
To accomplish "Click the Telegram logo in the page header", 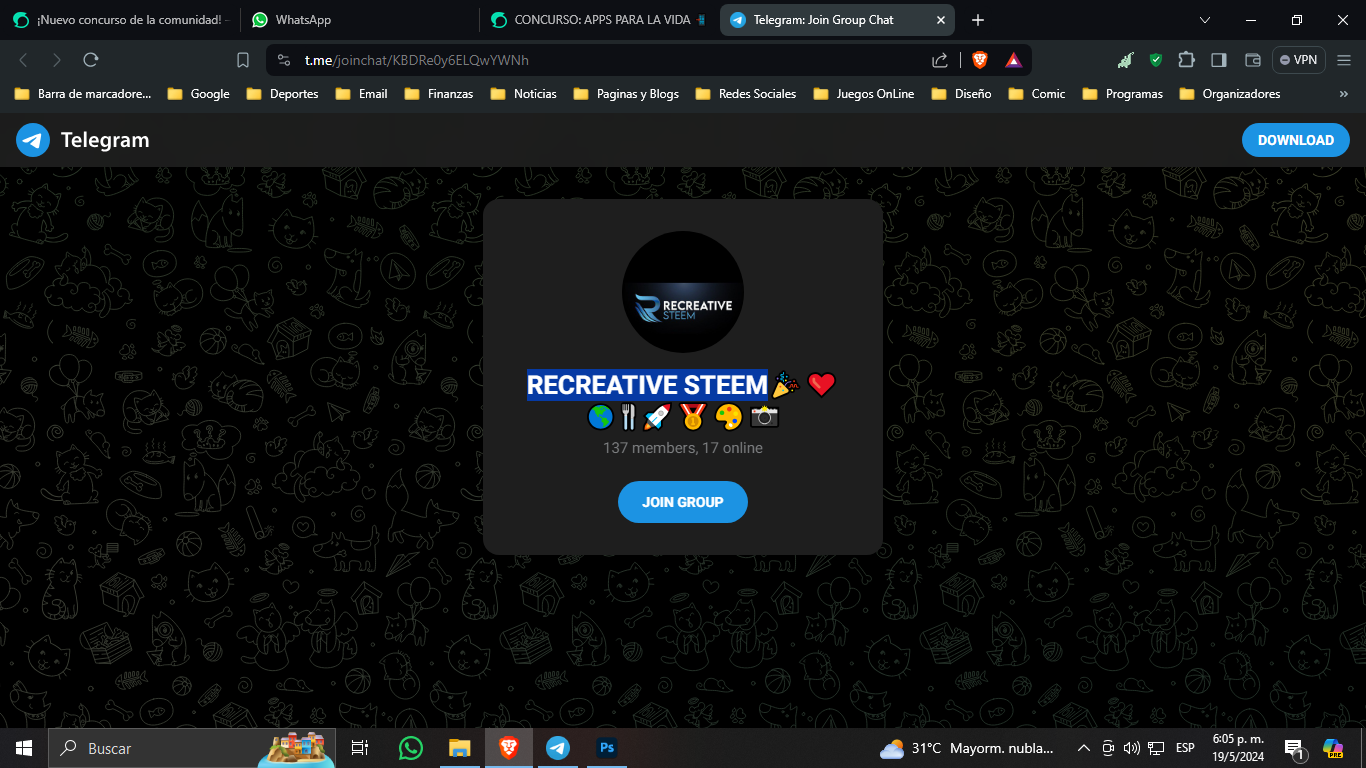I will click(33, 140).
